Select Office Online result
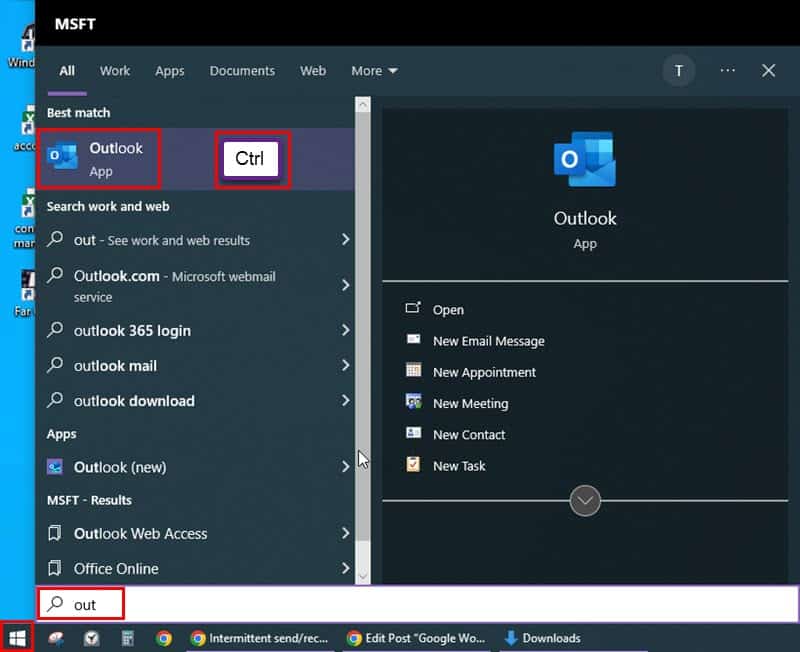 [195, 568]
